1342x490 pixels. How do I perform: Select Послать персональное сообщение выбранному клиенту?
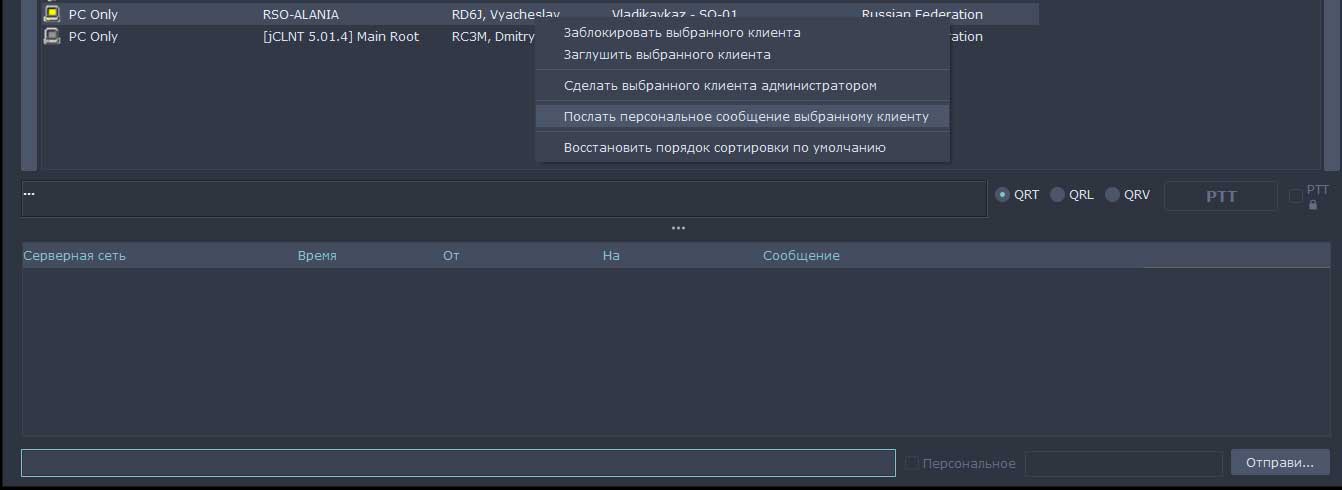pos(742,116)
